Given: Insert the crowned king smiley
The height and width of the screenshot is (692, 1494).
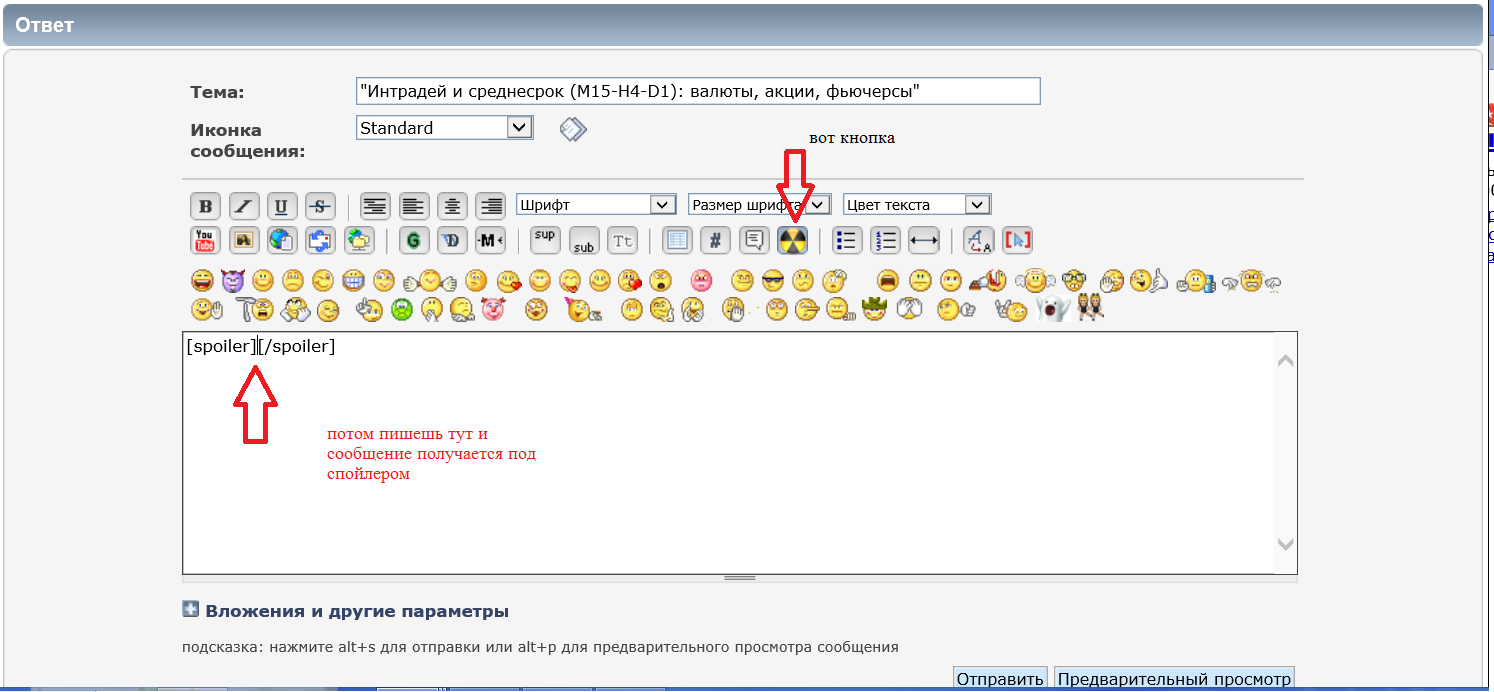Looking at the screenshot, I should click(x=875, y=310).
